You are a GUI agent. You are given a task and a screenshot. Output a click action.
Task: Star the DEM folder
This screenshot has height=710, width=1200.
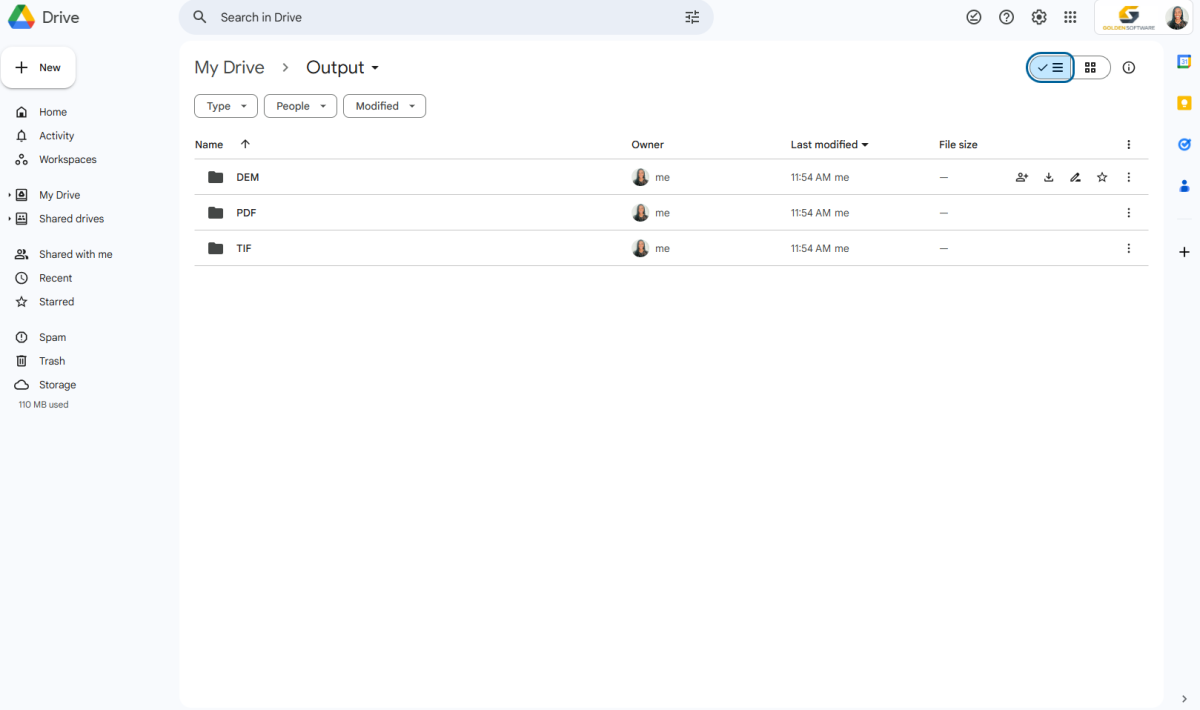pyautogui.click(x=1102, y=177)
